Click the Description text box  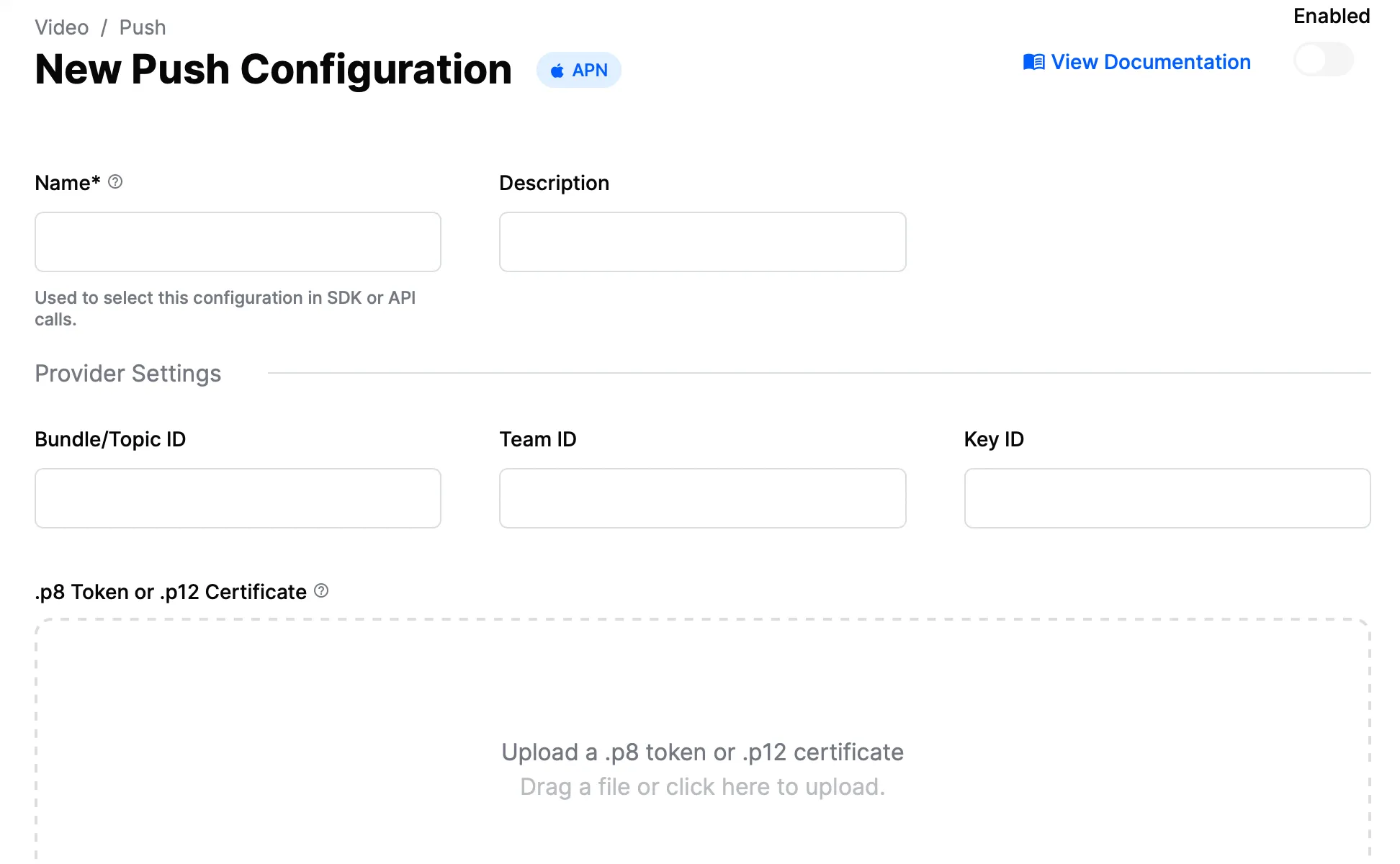click(x=702, y=242)
